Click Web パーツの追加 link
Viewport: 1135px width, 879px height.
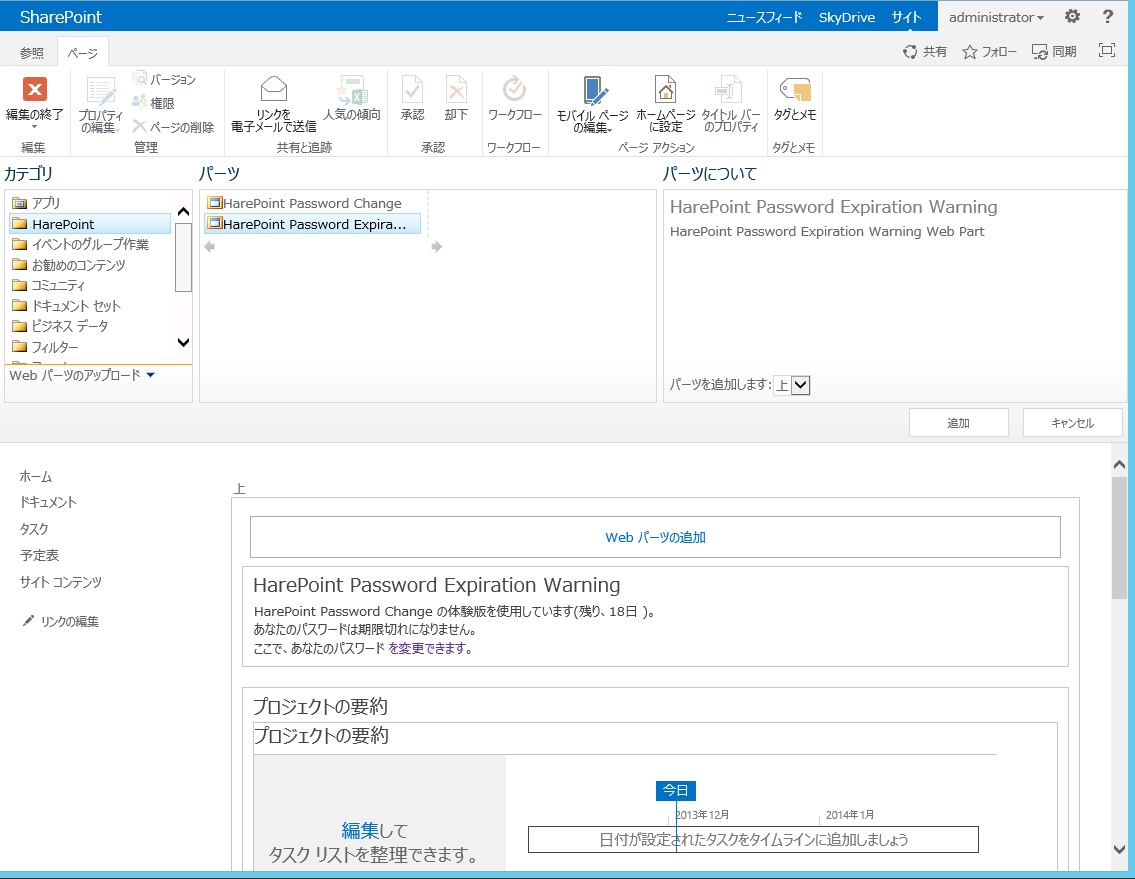[655, 537]
